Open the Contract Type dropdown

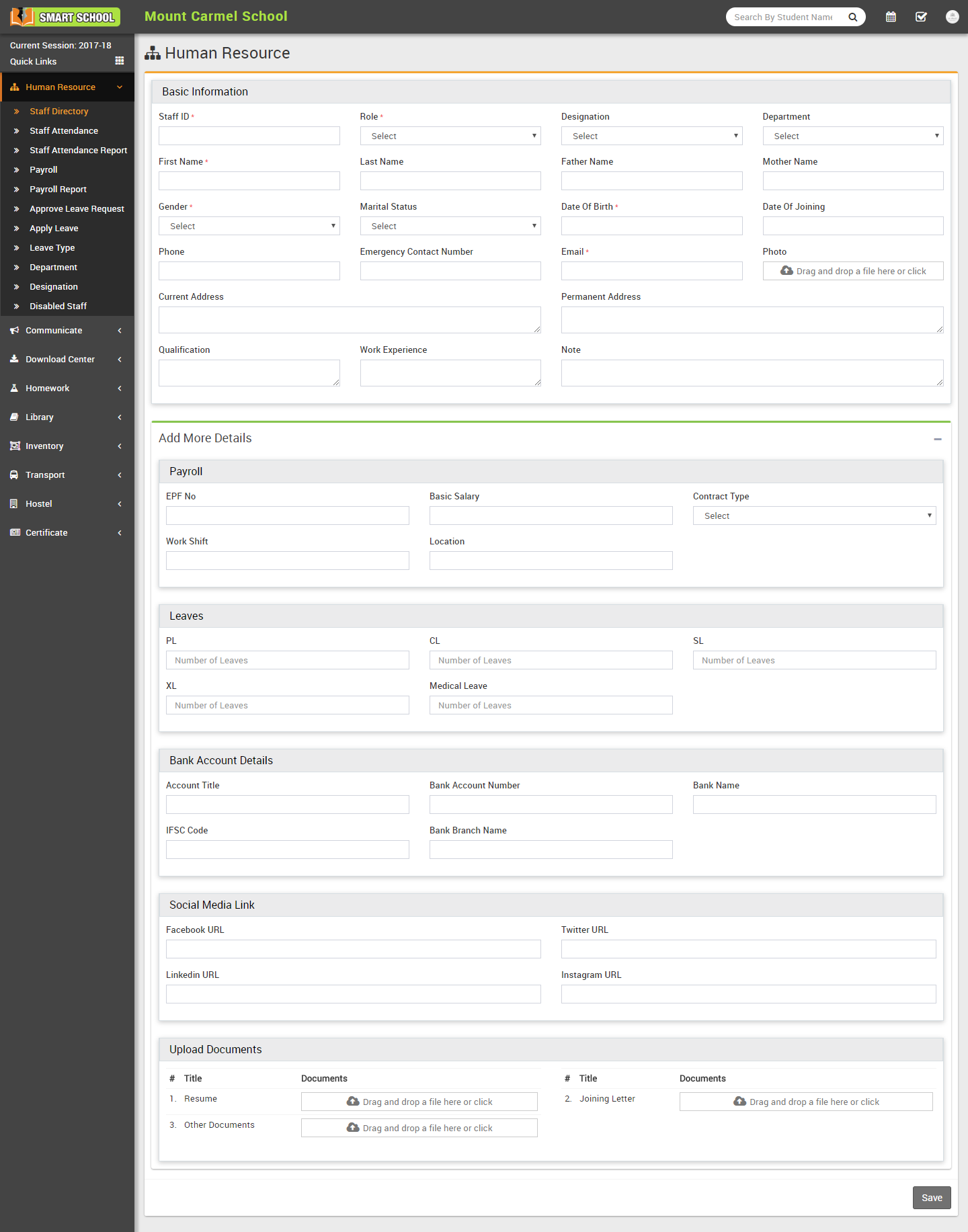click(814, 516)
